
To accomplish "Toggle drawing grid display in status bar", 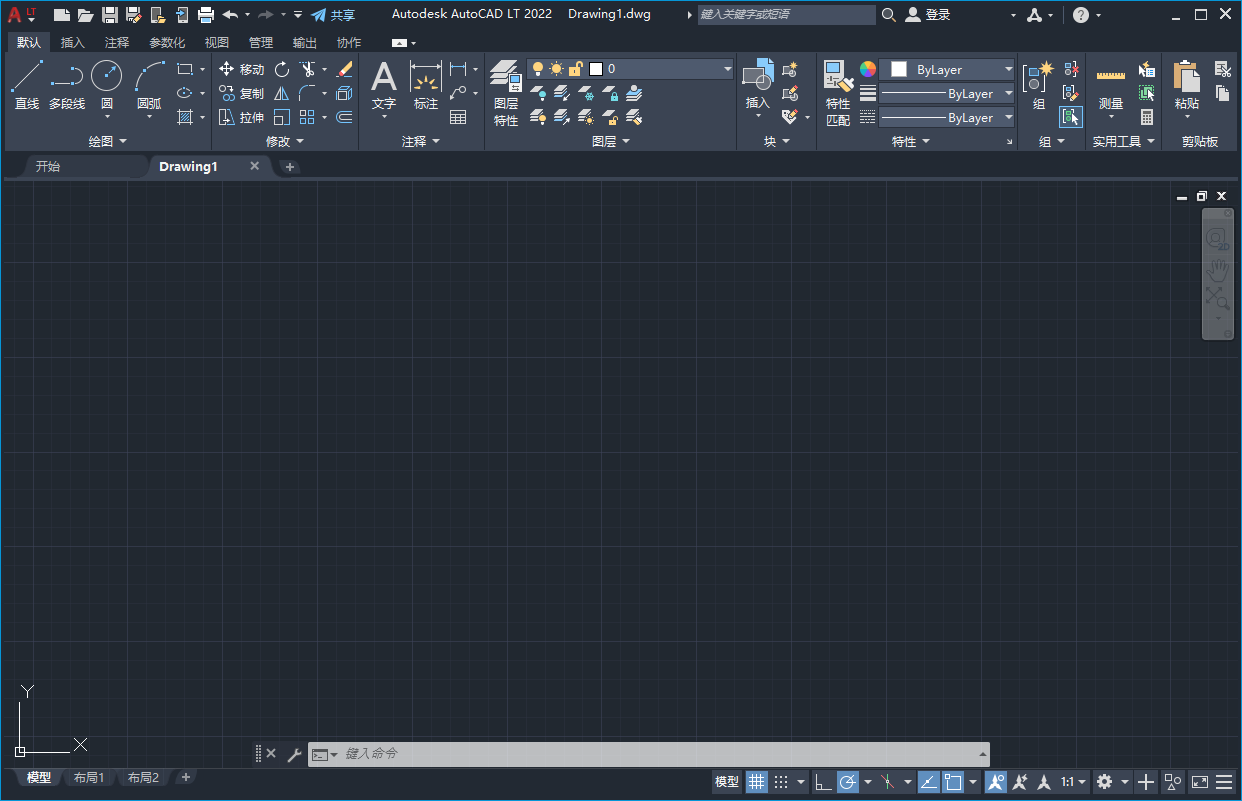I will click(x=757, y=782).
